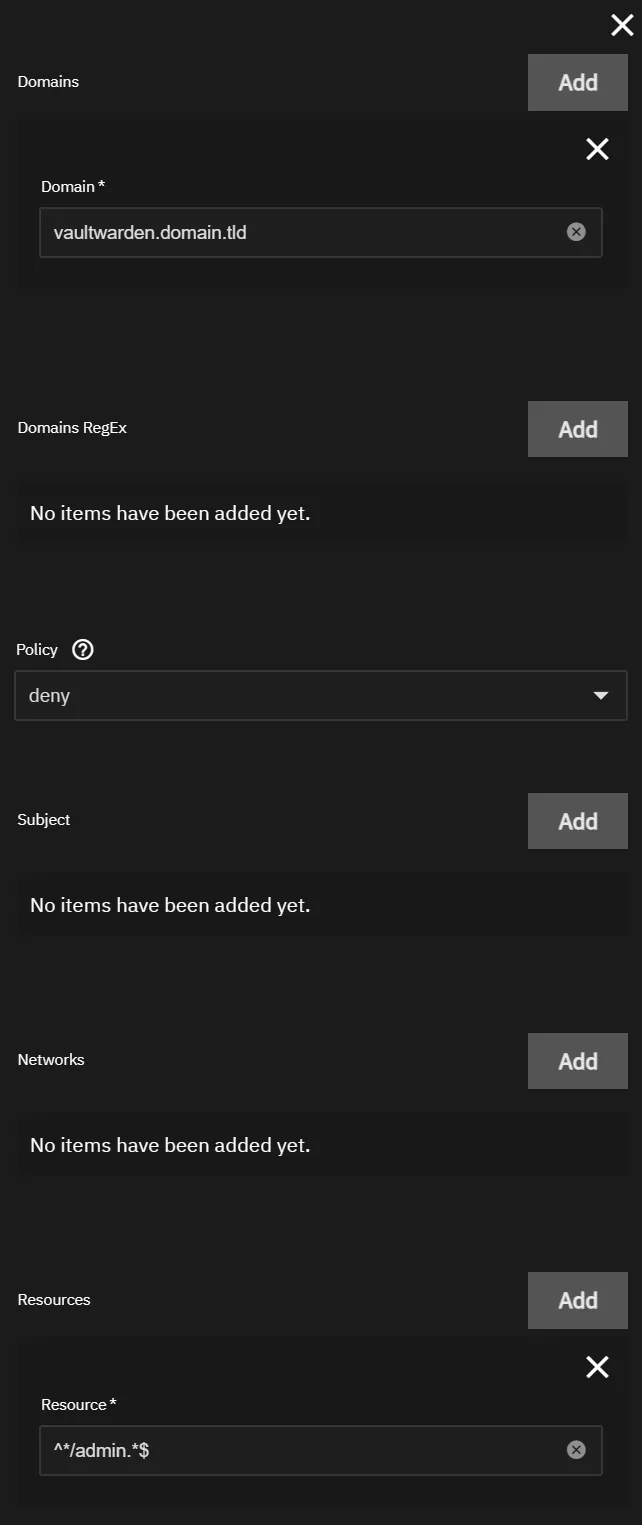The height and width of the screenshot is (1525, 642).
Task: Add a Domains RegEx entry
Action: 577,430
